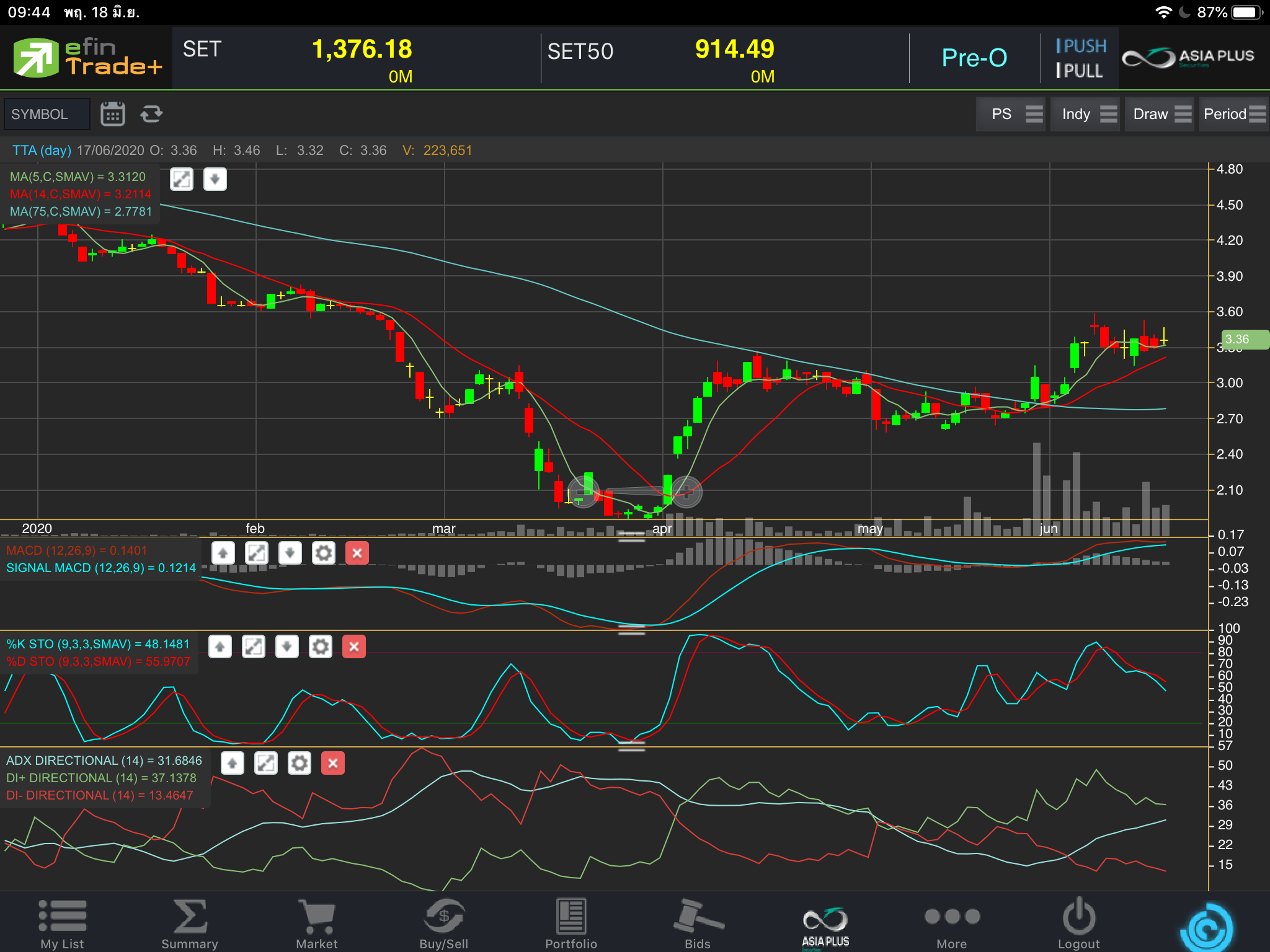1270x952 pixels.
Task: Move the MACD panel up
Action: click(x=223, y=553)
